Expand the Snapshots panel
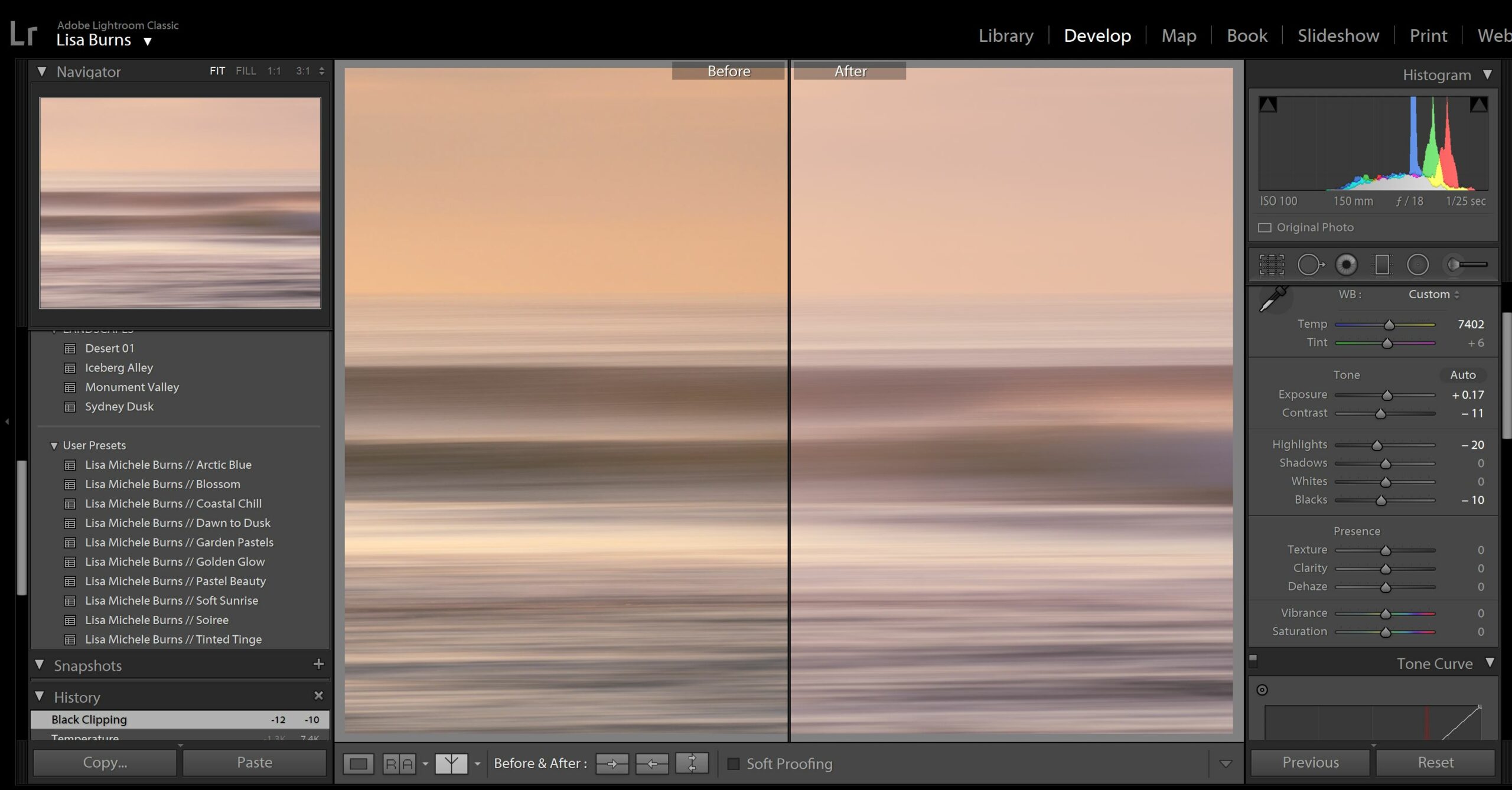This screenshot has width=1512, height=790. click(40, 665)
